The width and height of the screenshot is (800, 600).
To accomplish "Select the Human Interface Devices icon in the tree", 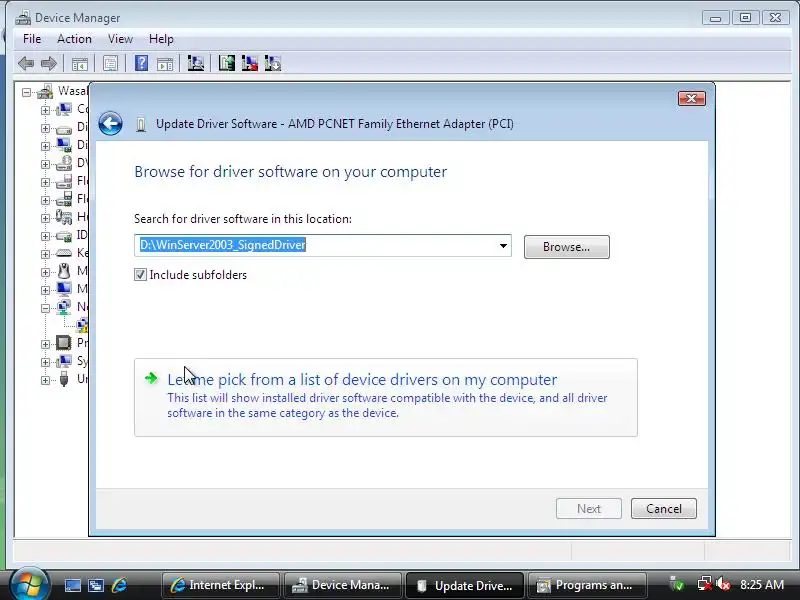I will [x=64, y=217].
